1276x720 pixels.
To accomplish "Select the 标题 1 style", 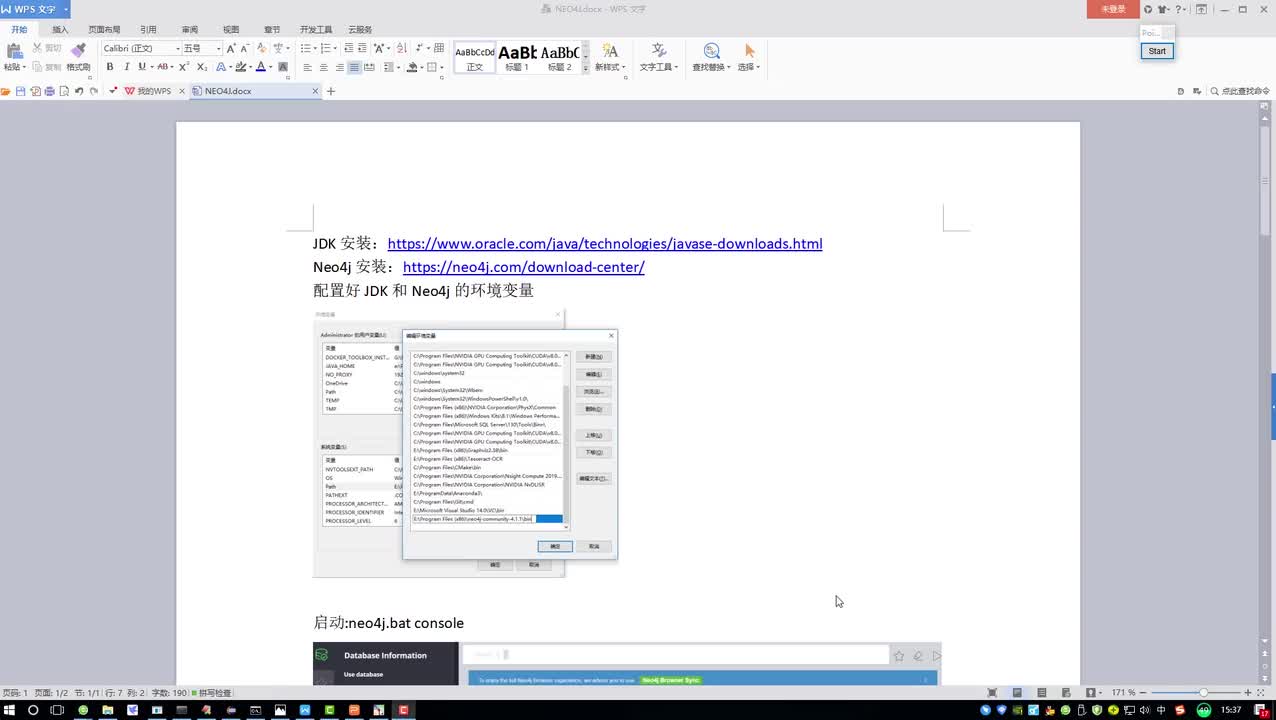I will coord(517,58).
